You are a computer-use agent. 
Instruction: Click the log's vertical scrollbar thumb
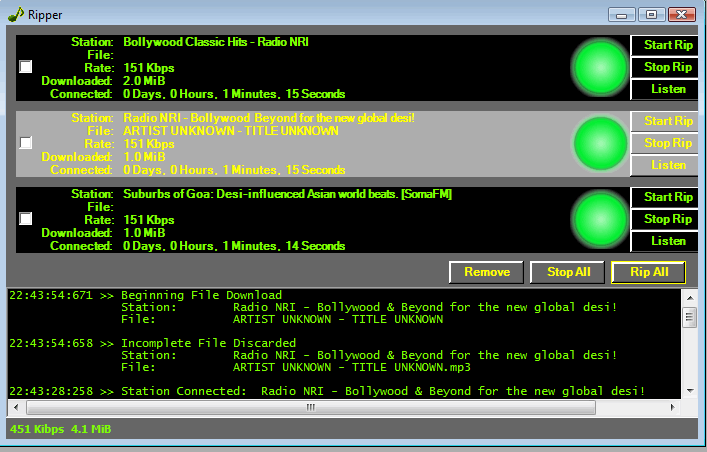pos(690,317)
